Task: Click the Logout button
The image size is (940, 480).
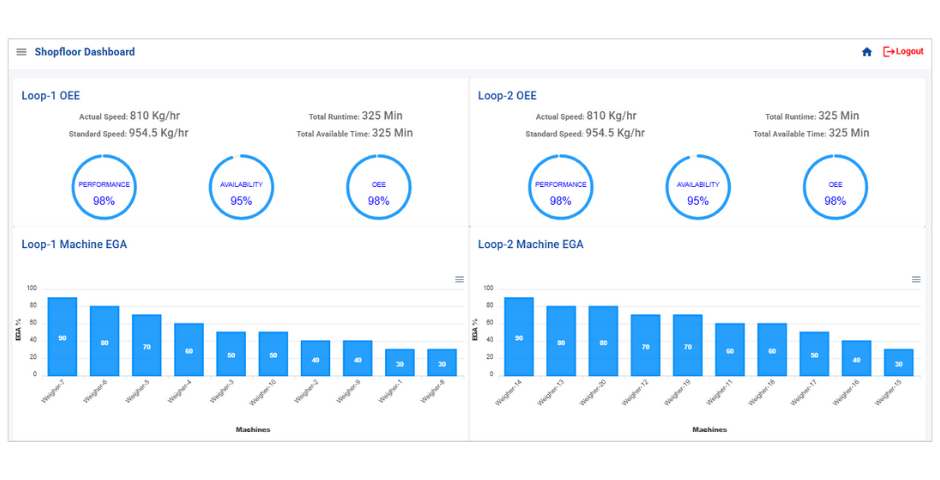Action: (903, 52)
